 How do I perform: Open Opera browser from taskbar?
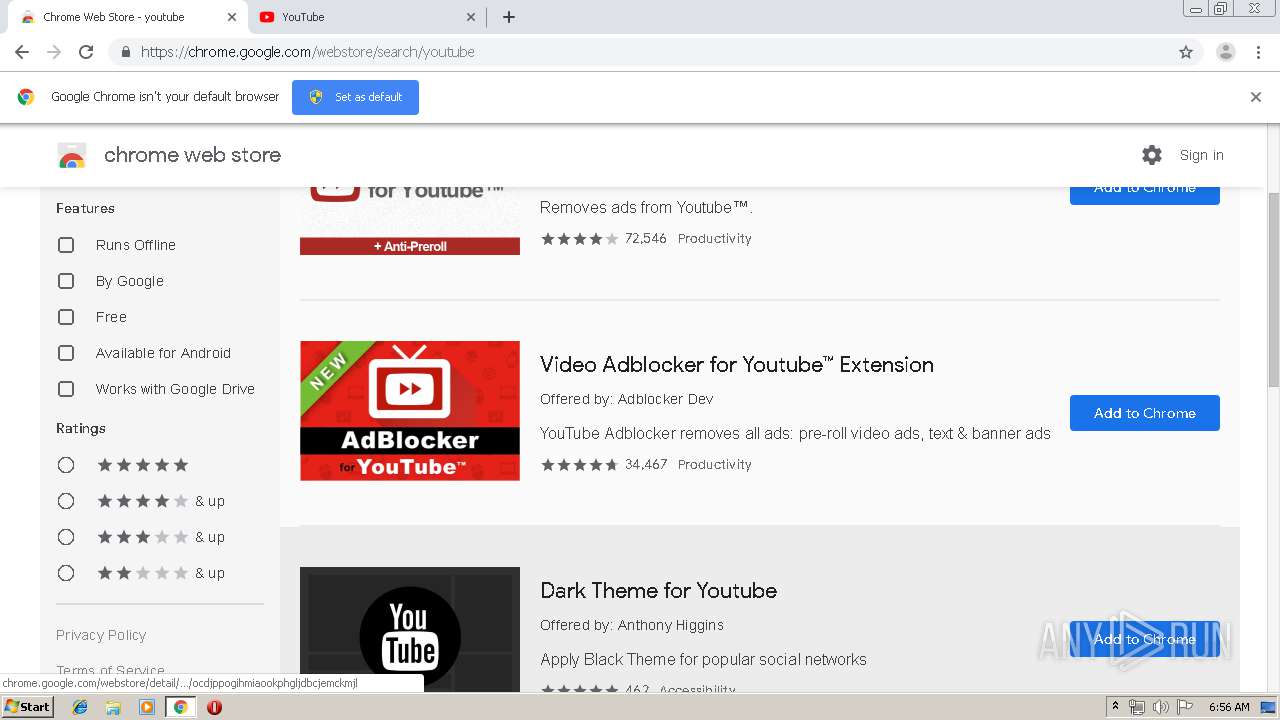click(214, 707)
